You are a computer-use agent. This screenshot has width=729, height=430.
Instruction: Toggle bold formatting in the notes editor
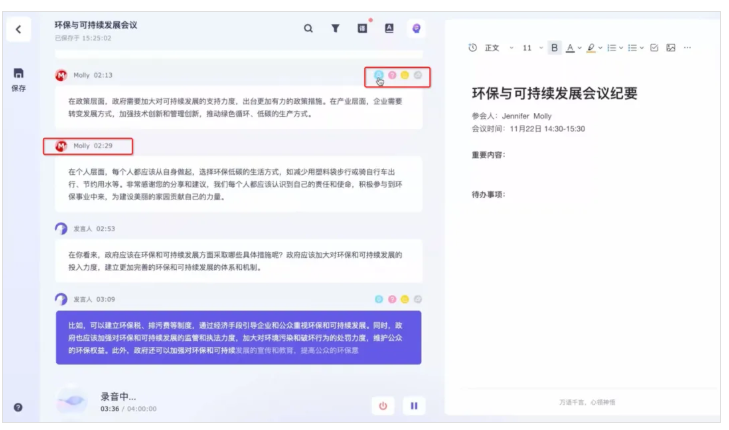click(554, 47)
